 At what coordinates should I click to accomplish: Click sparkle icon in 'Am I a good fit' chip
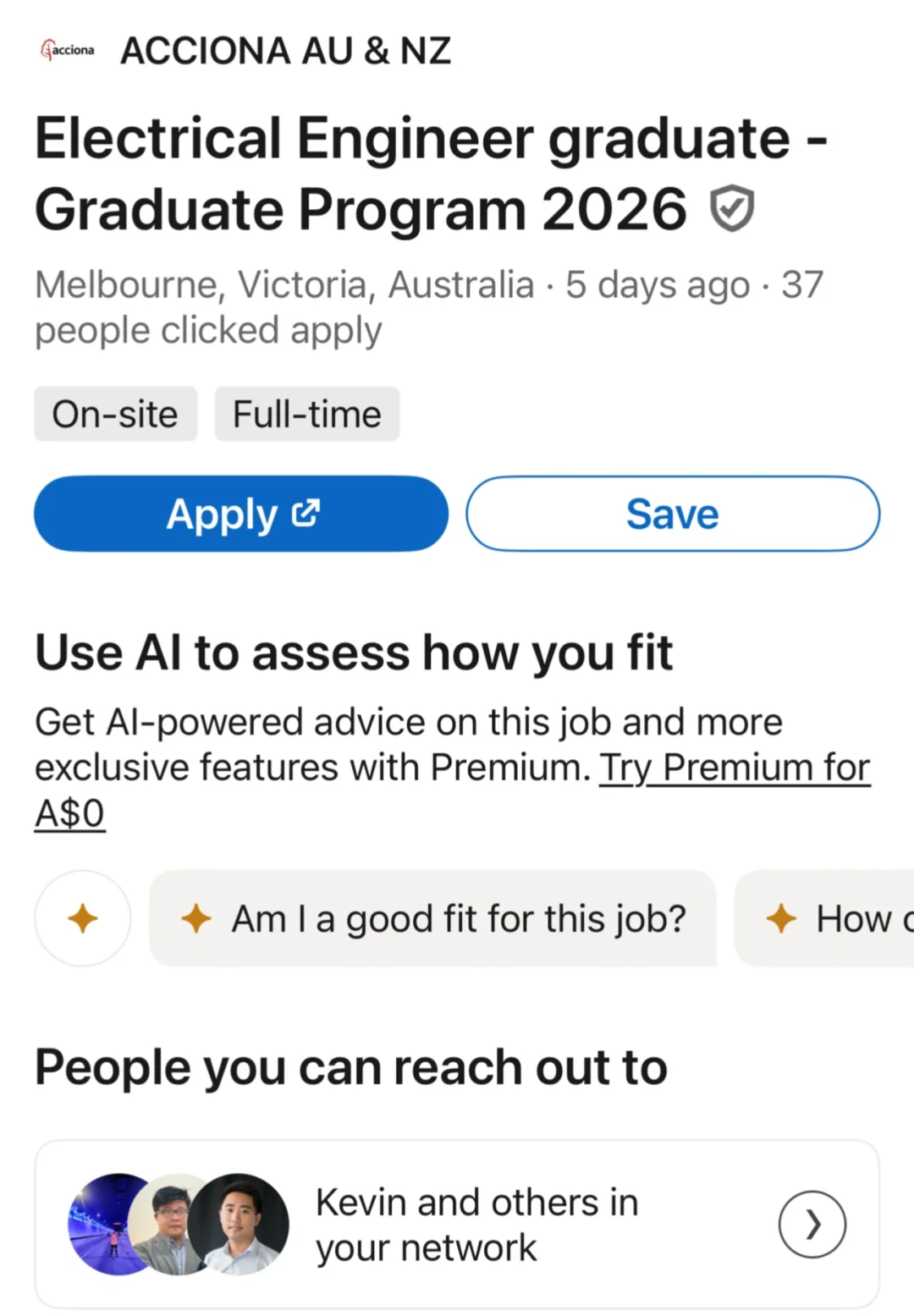196,918
